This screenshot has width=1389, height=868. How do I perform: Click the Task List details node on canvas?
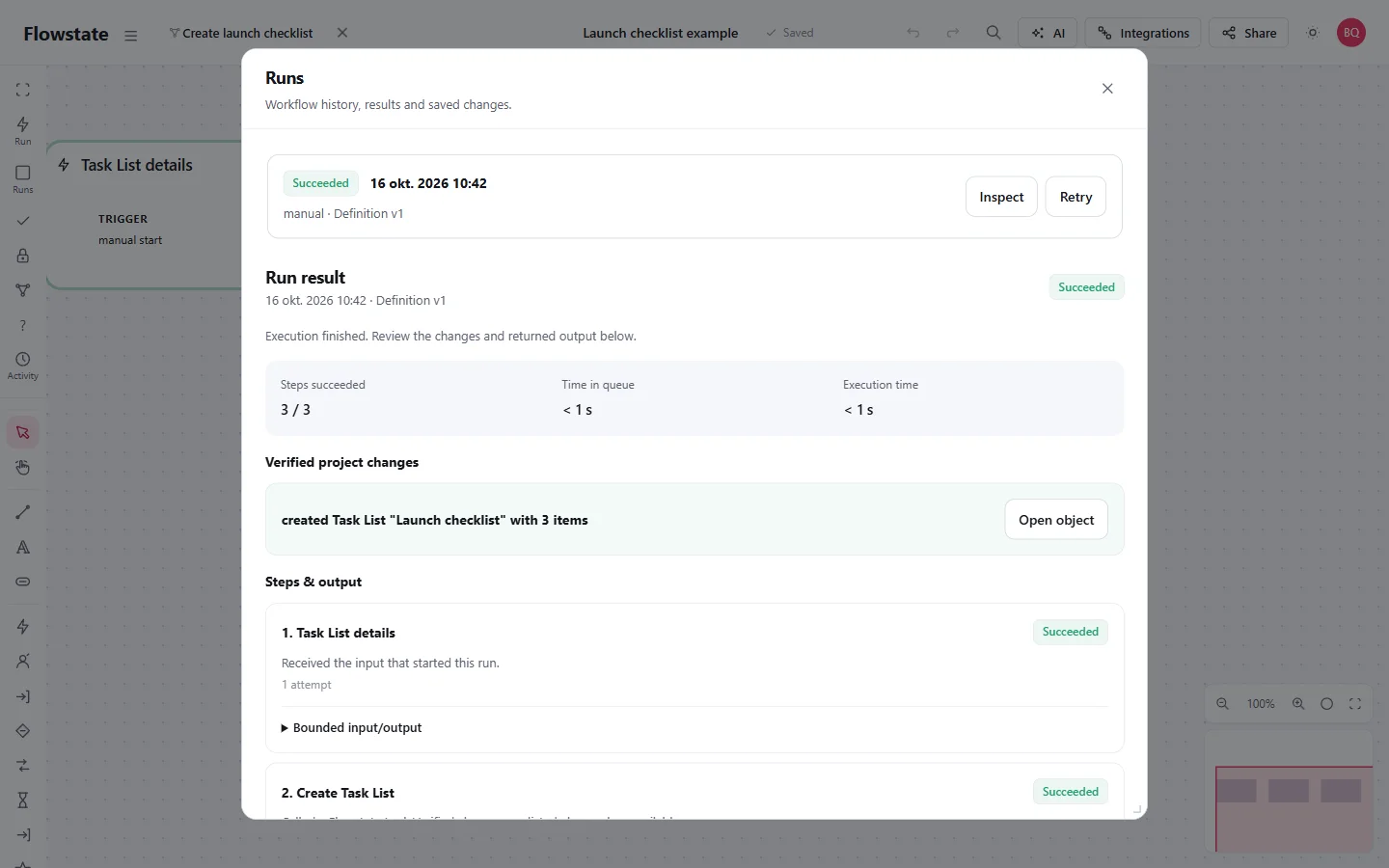point(144,214)
